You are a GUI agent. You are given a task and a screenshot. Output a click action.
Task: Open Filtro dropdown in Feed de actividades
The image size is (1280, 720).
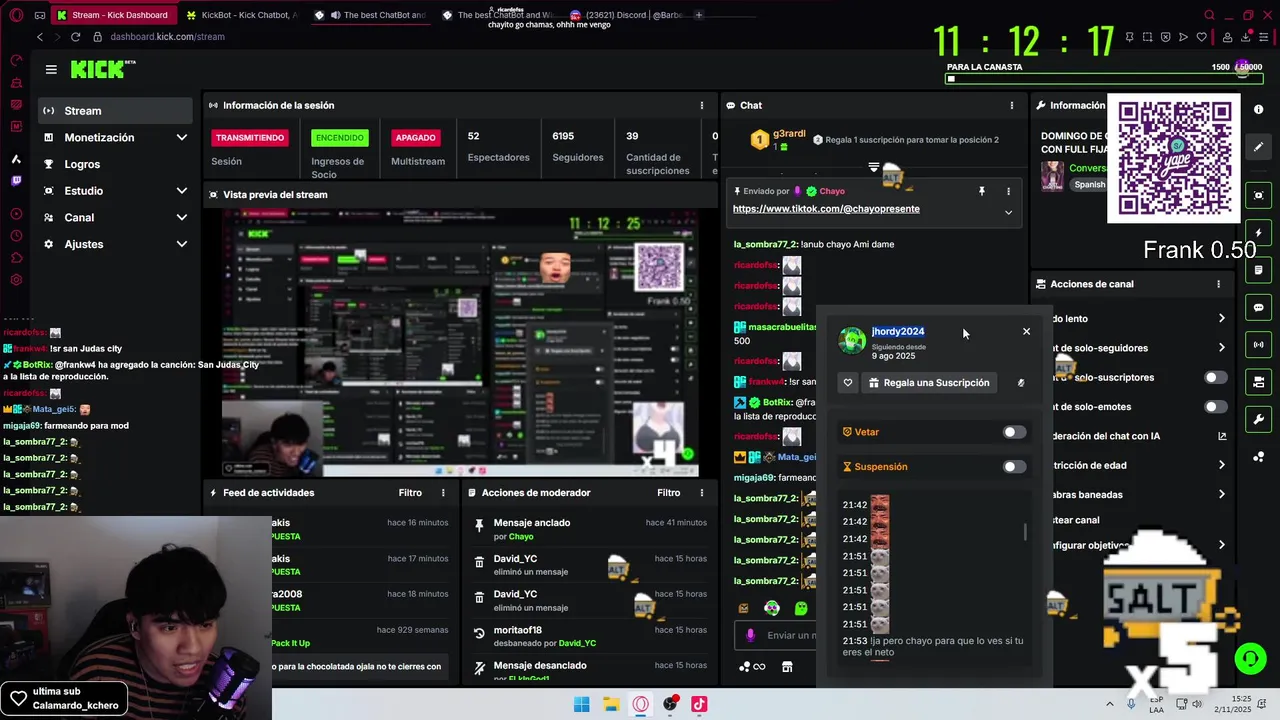point(410,492)
